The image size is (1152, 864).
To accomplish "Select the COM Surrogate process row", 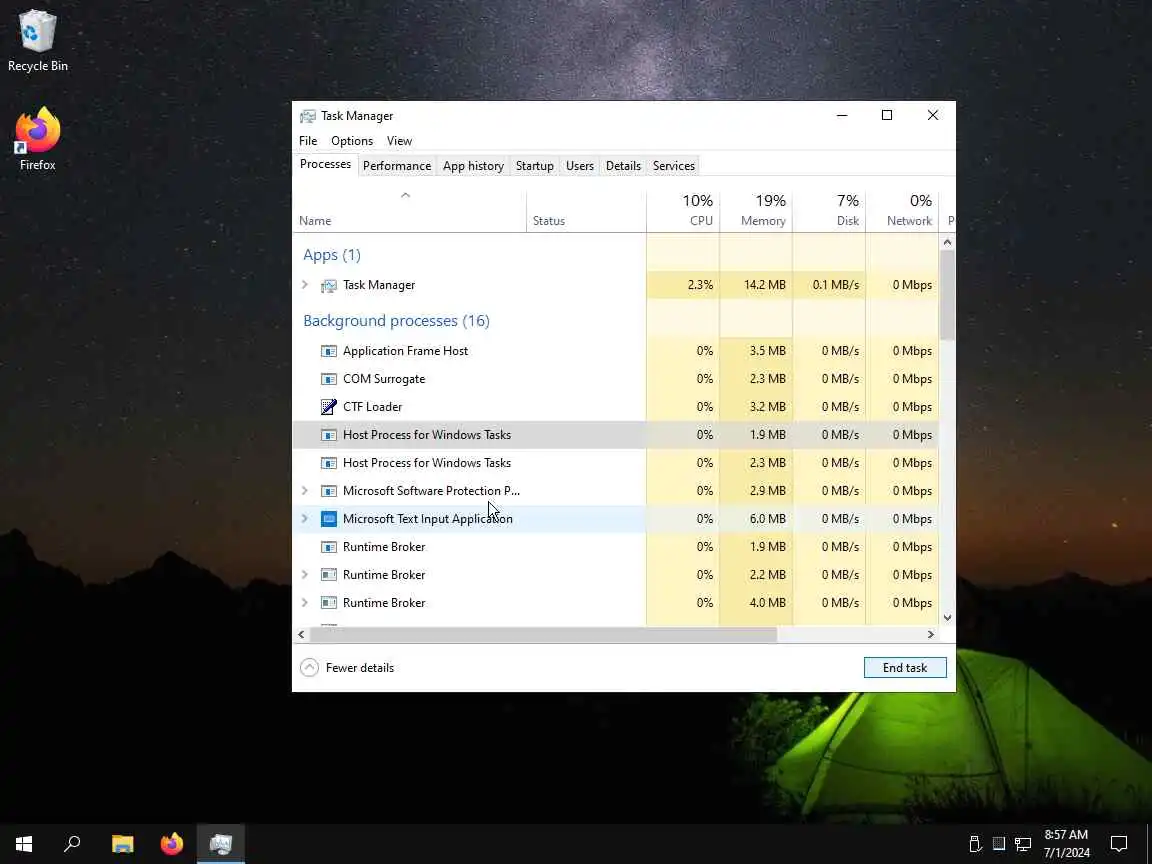I will (x=616, y=379).
